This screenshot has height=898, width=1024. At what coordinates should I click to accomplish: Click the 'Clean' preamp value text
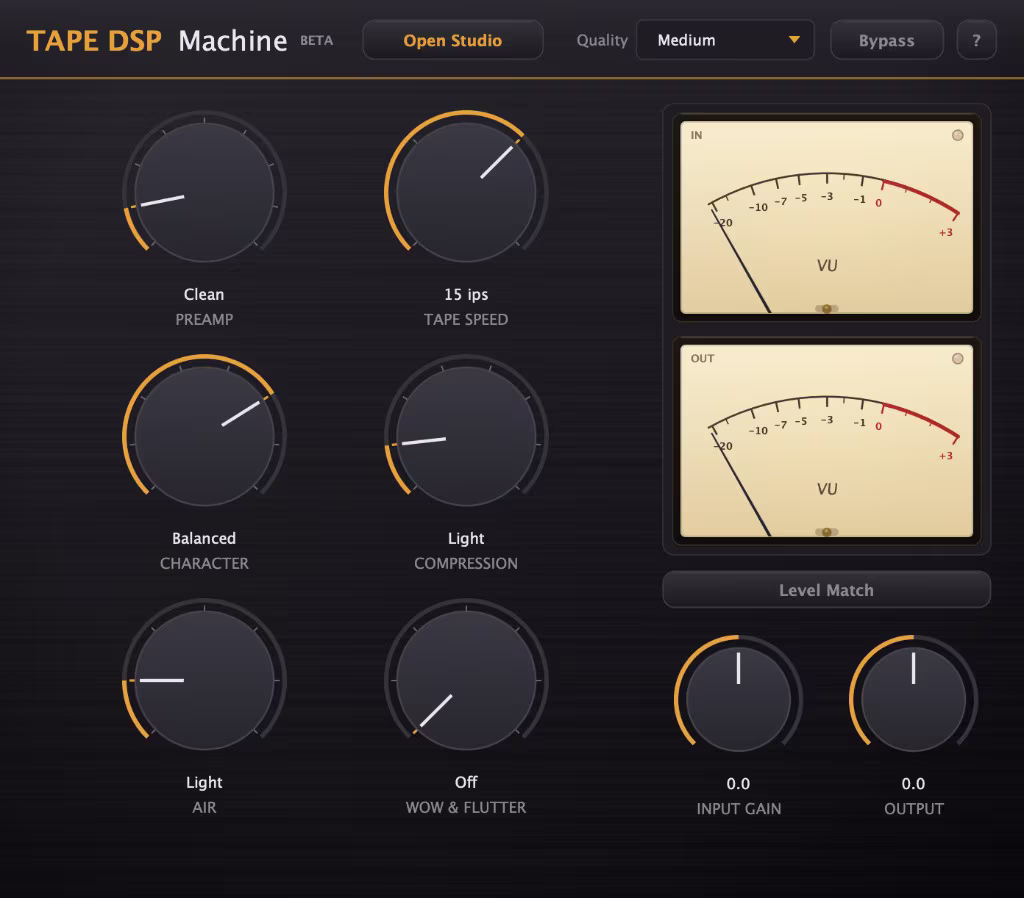tap(204, 295)
